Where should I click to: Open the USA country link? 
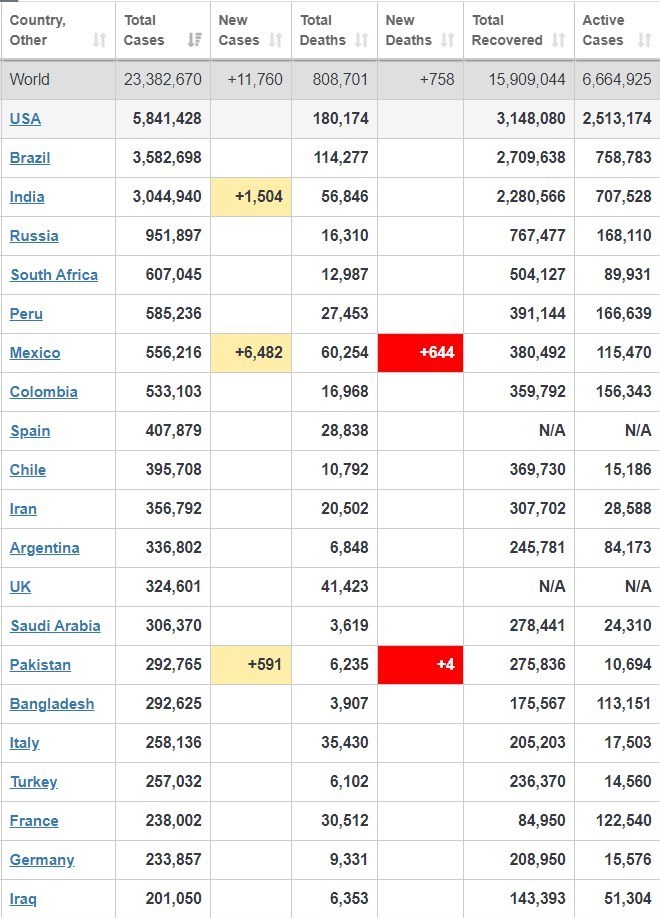25,119
